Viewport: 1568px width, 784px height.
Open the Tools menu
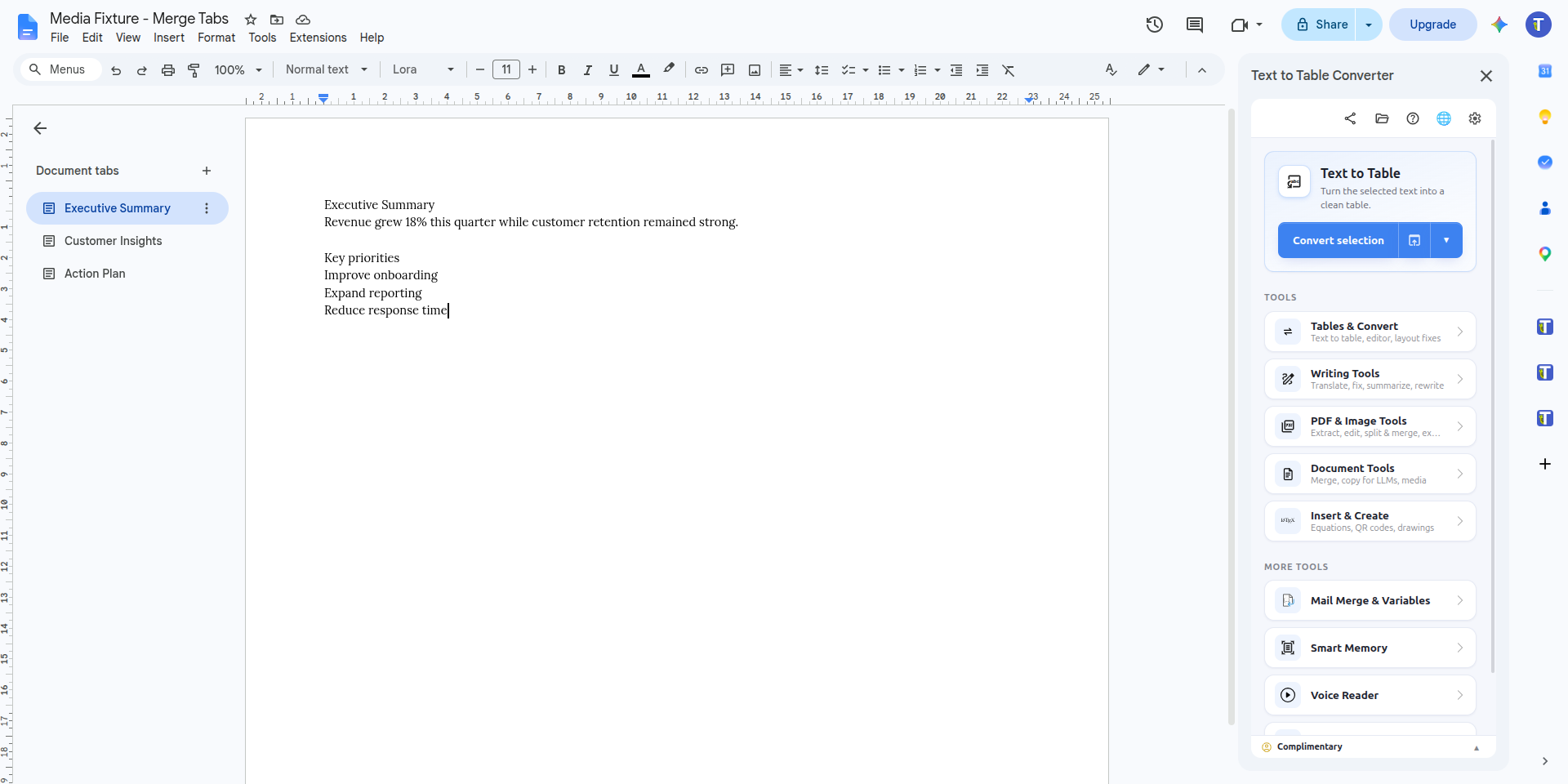[x=262, y=38]
